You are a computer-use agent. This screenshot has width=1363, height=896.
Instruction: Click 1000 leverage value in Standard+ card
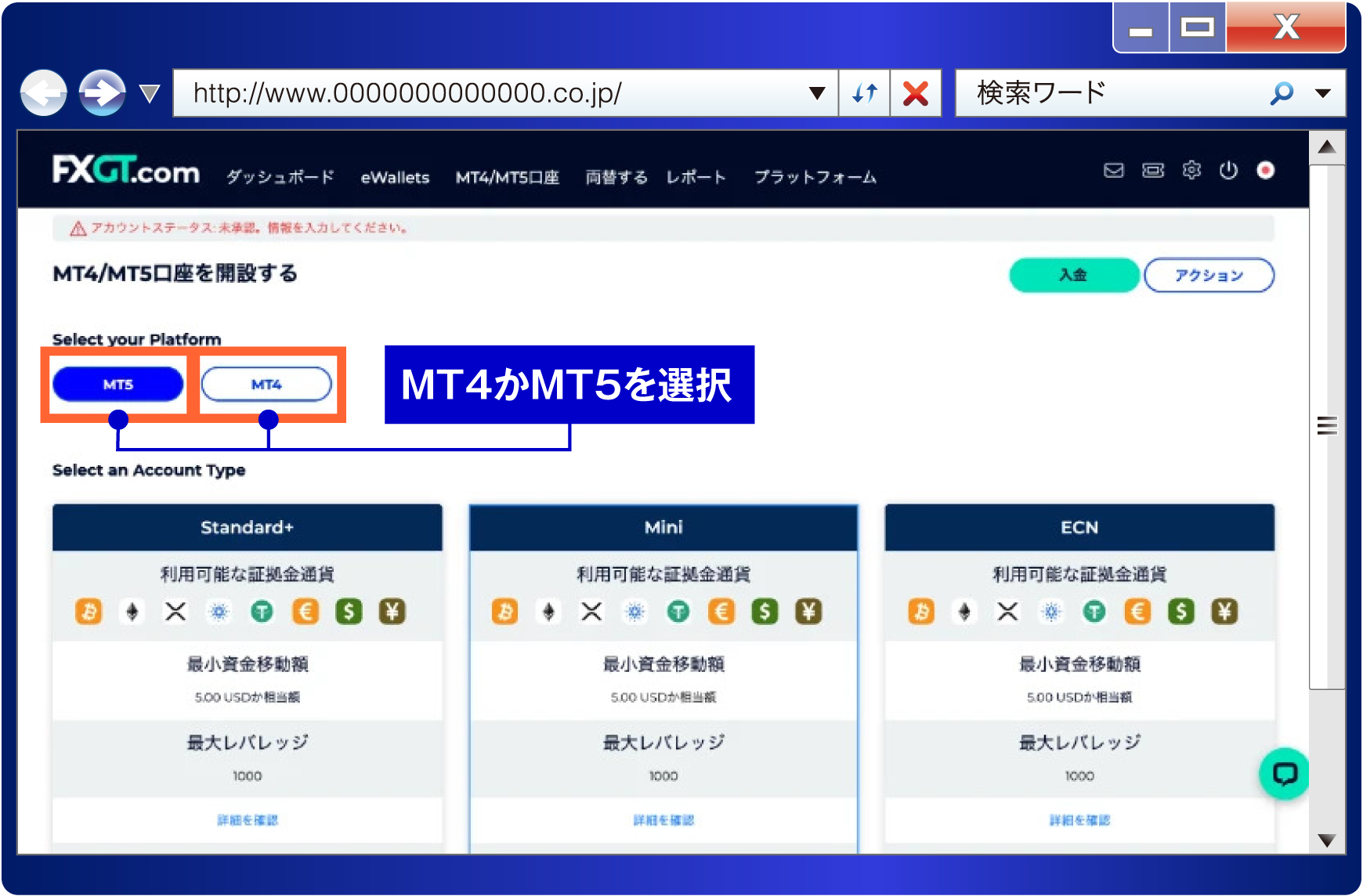[x=248, y=776]
